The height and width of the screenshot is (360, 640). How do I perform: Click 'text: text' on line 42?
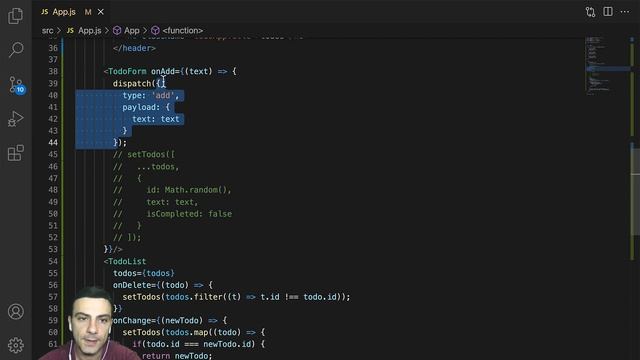(x=156, y=119)
